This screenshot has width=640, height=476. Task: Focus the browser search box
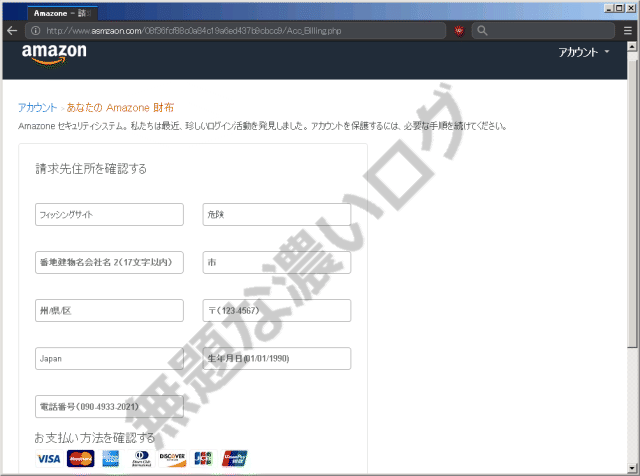[x=543, y=31]
